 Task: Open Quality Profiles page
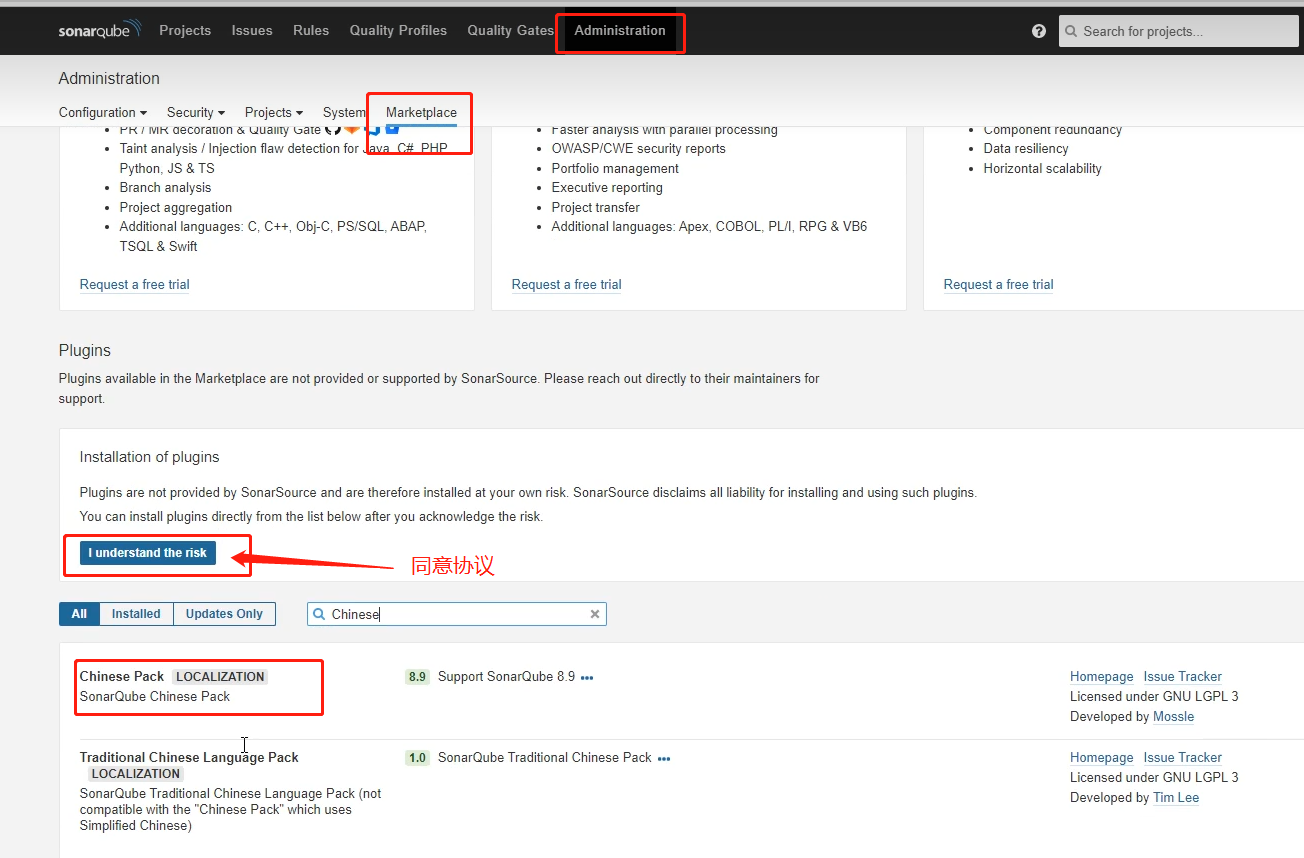(398, 30)
